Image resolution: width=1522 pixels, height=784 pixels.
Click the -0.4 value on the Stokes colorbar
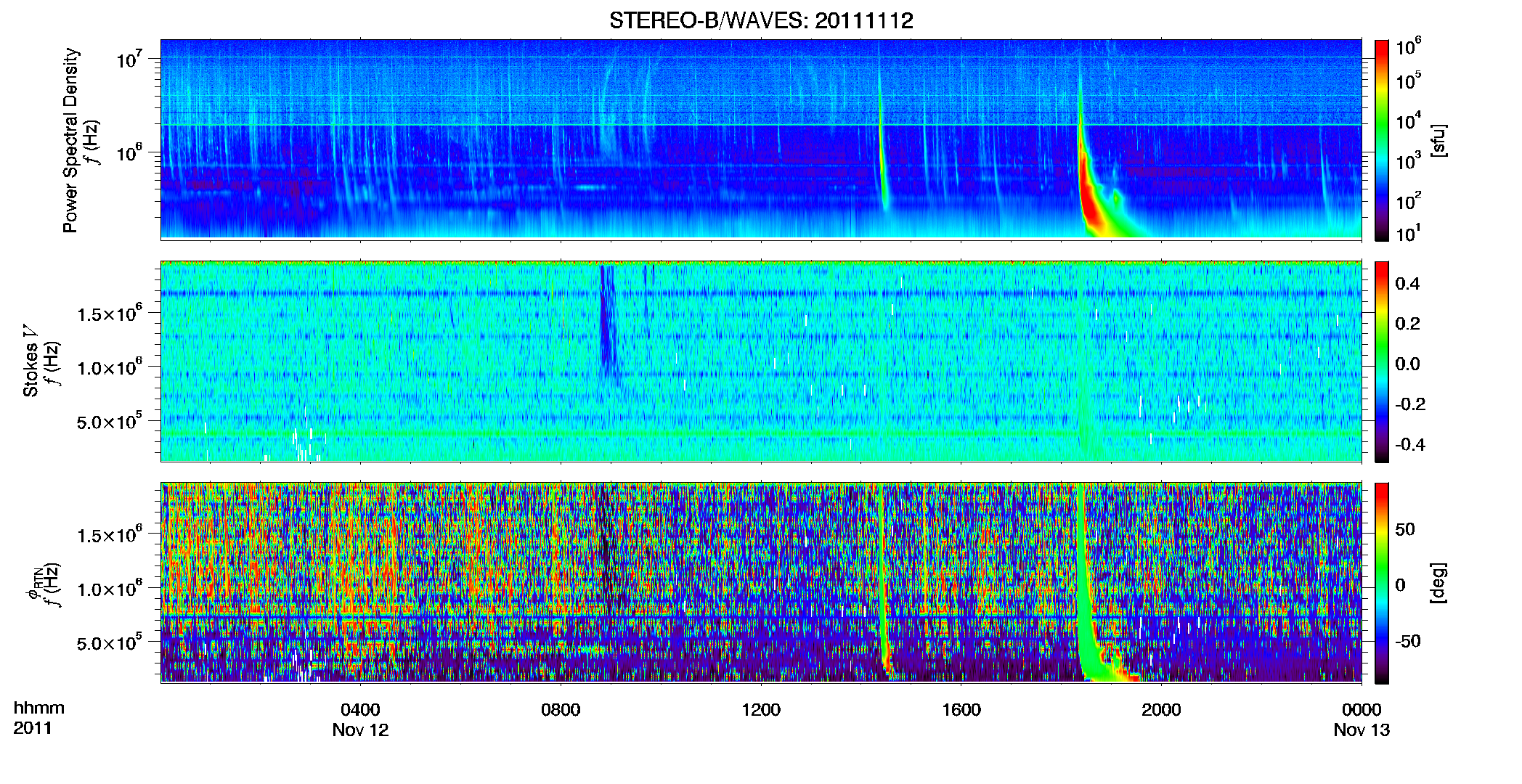click(x=1410, y=444)
